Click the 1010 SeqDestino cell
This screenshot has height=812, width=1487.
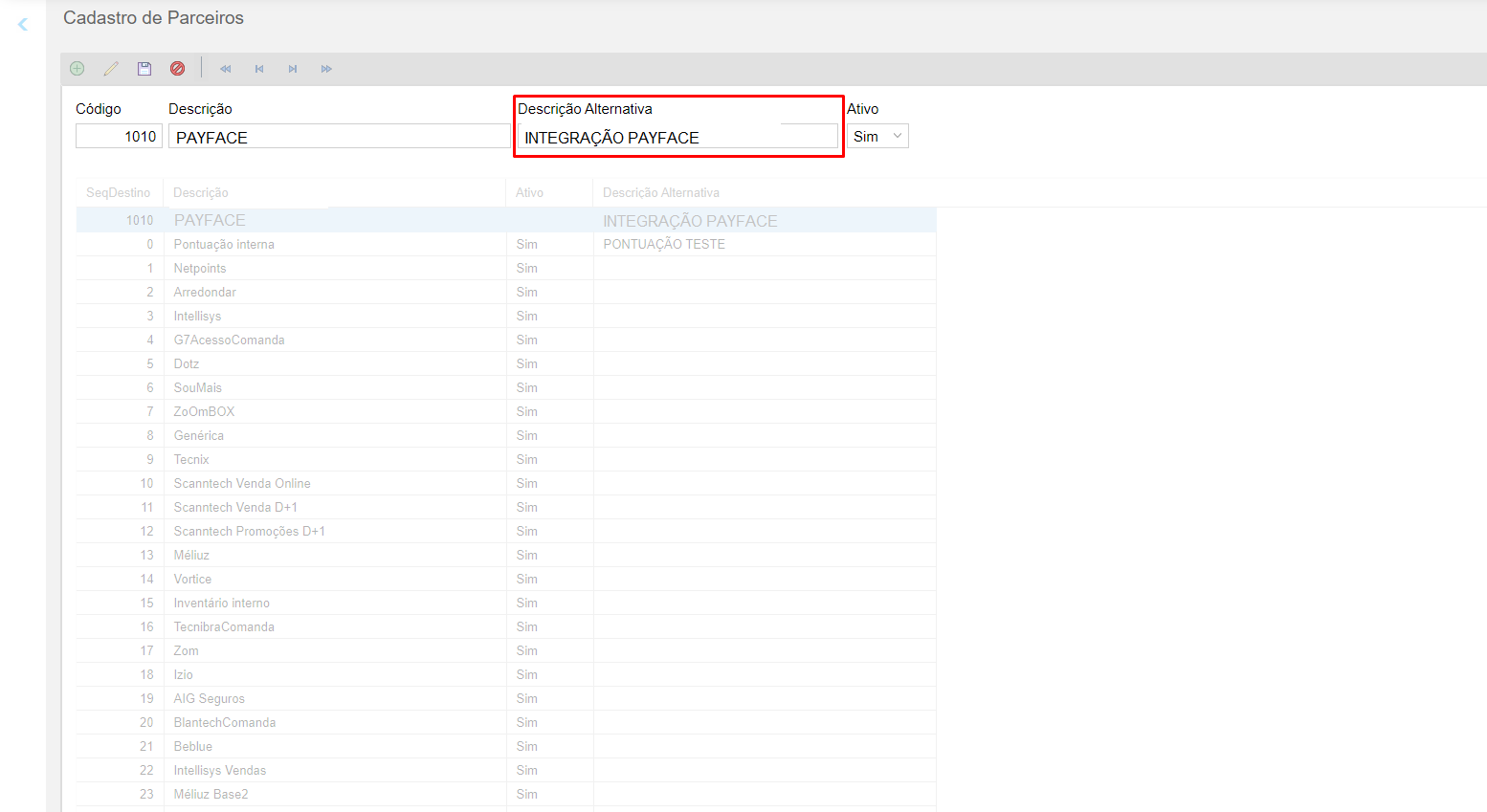click(x=120, y=220)
